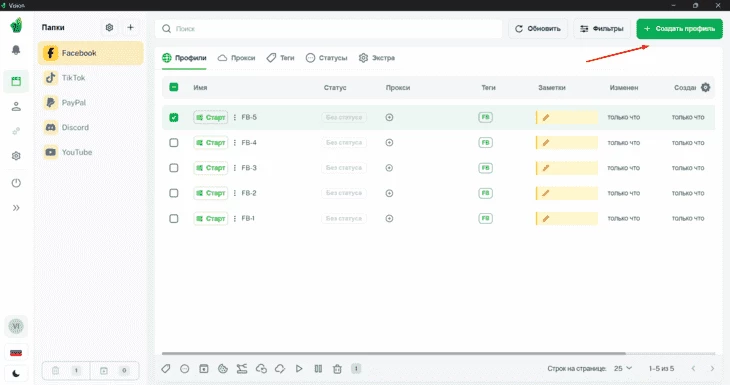Add proxy via plus icon for FB-5
Screen dimensions: 730x385
tap(389, 117)
